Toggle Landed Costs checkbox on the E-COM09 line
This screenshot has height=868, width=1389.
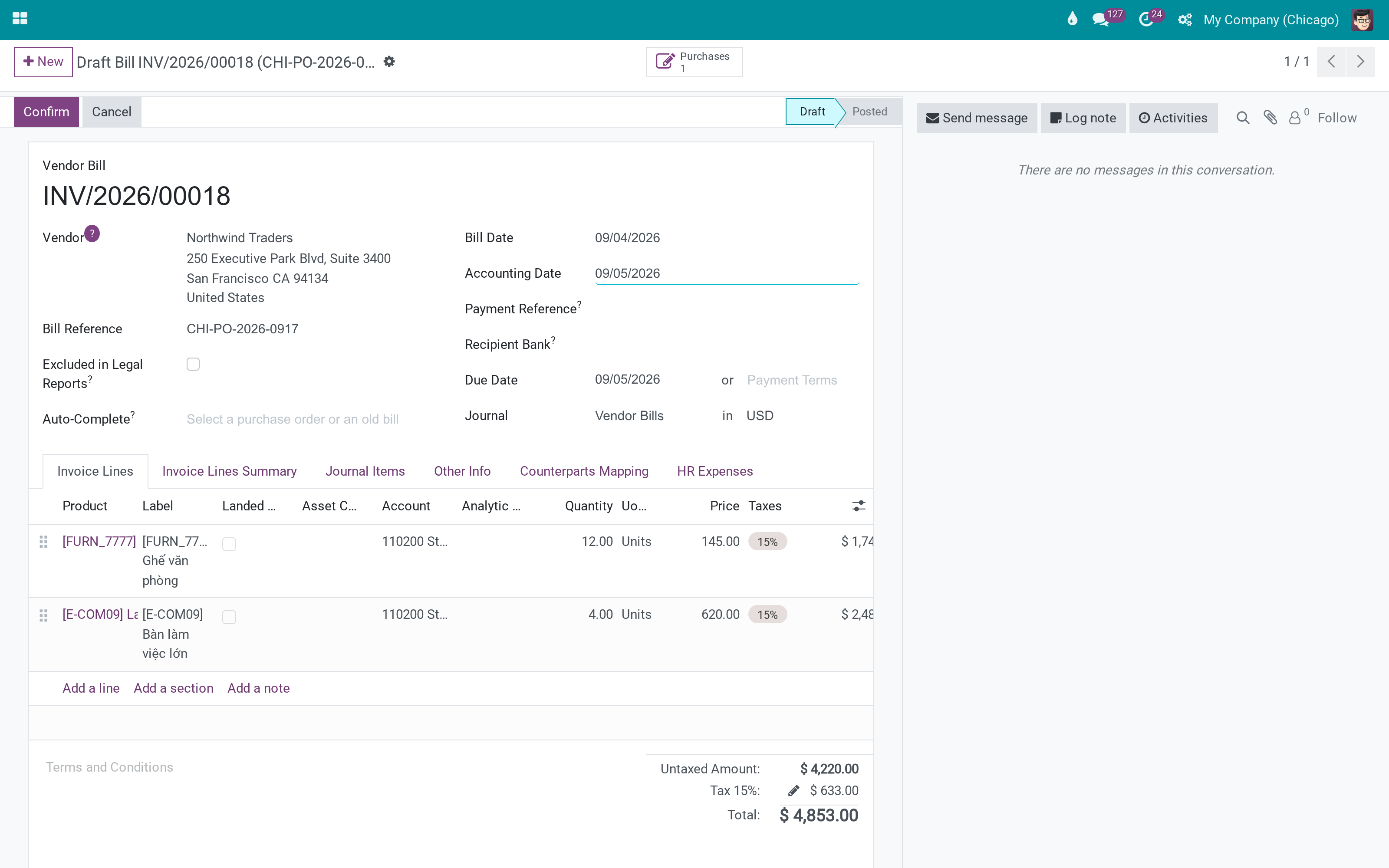(x=229, y=617)
